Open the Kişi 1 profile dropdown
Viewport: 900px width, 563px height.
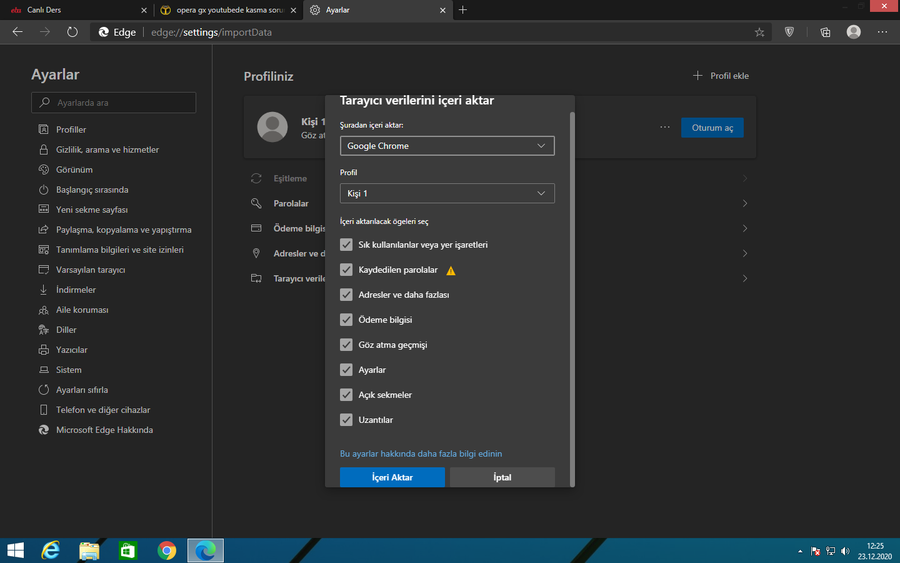click(447, 193)
